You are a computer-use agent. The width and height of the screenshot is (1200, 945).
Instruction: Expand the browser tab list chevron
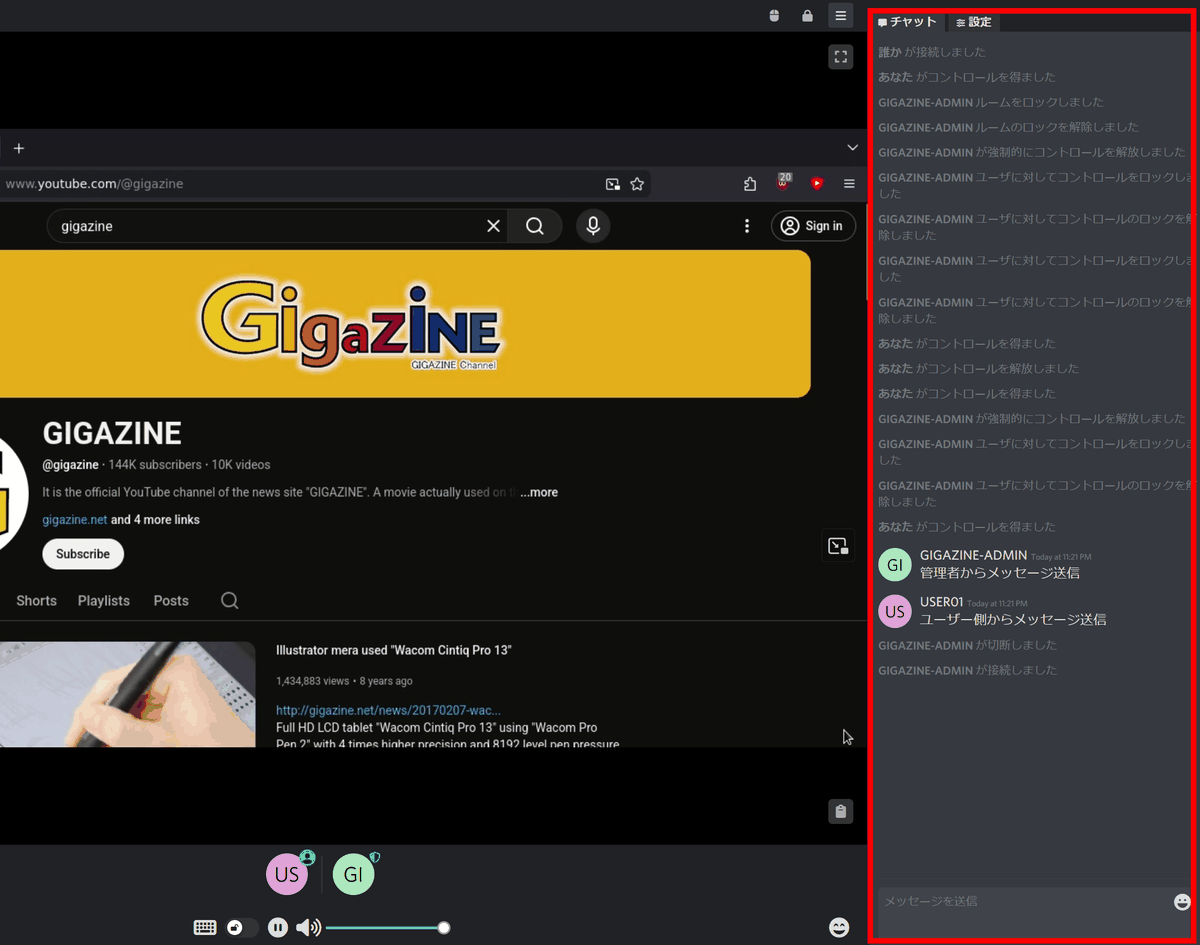click(x=852, y=148)
